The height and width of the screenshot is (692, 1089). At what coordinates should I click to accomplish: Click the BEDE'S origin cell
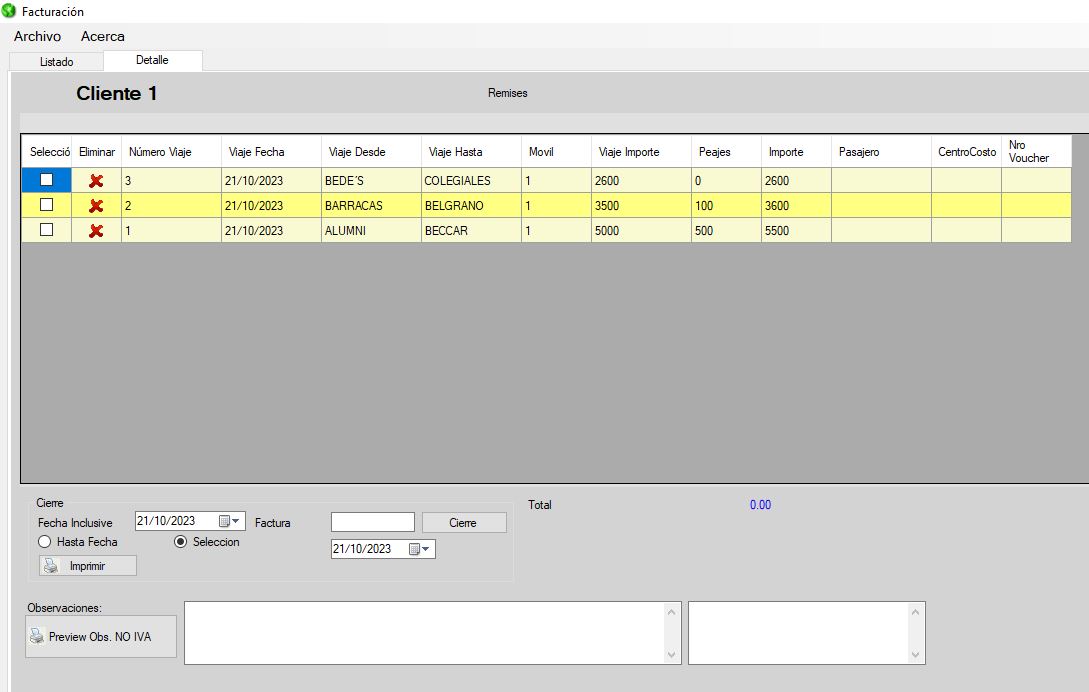coord(372,181)
